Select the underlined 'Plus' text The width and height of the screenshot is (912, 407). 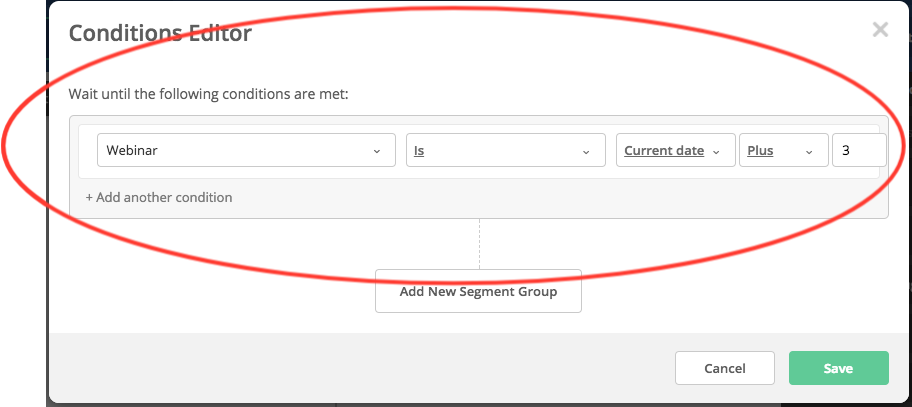[760, 151]
